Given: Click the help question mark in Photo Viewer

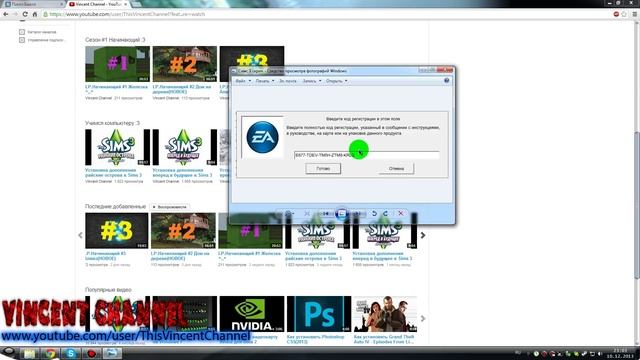Looking at the screenshot, I should [447, 81].
